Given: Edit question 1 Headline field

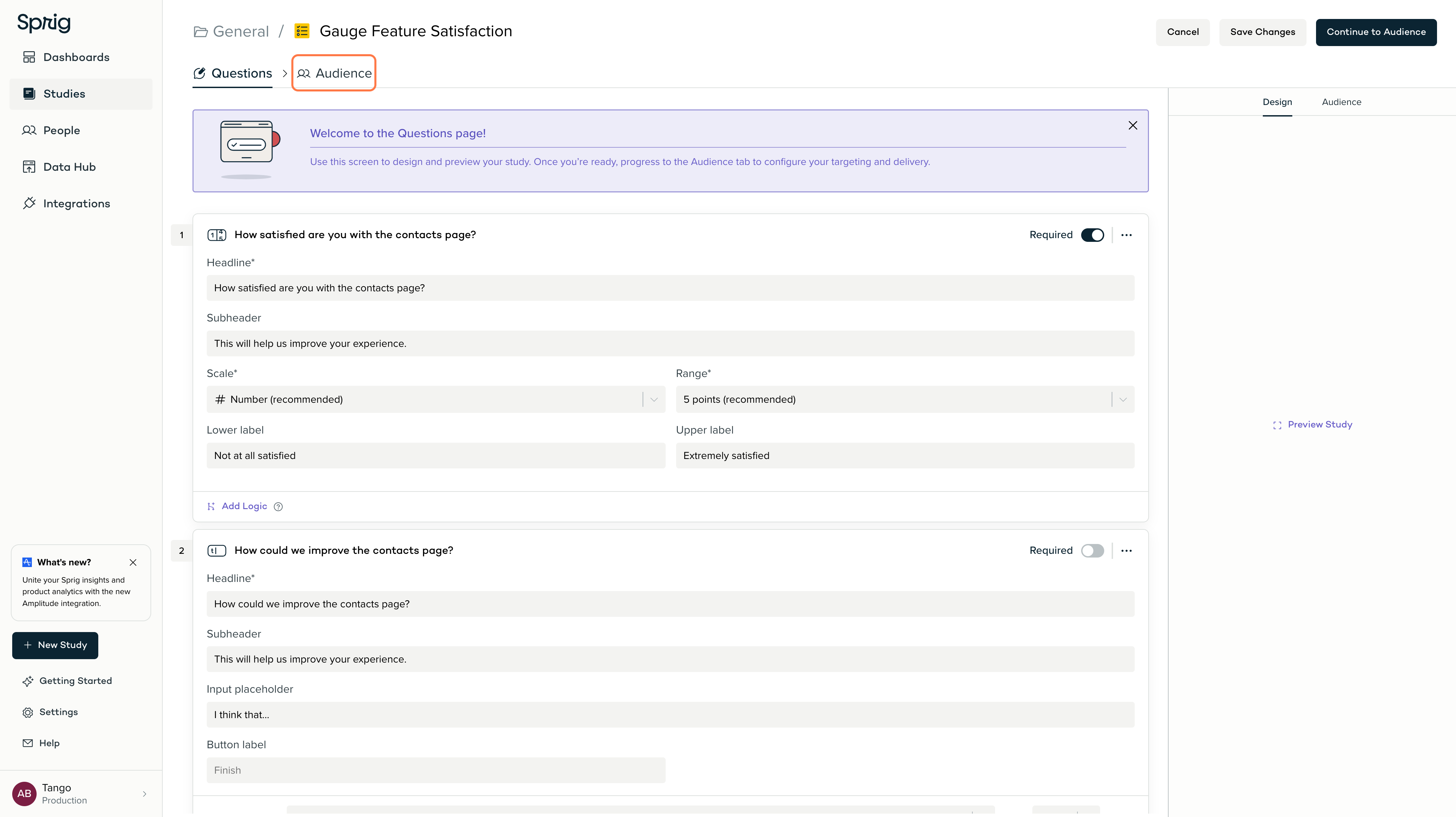Looking at the screenshot, I should click(x=670, y=288).
